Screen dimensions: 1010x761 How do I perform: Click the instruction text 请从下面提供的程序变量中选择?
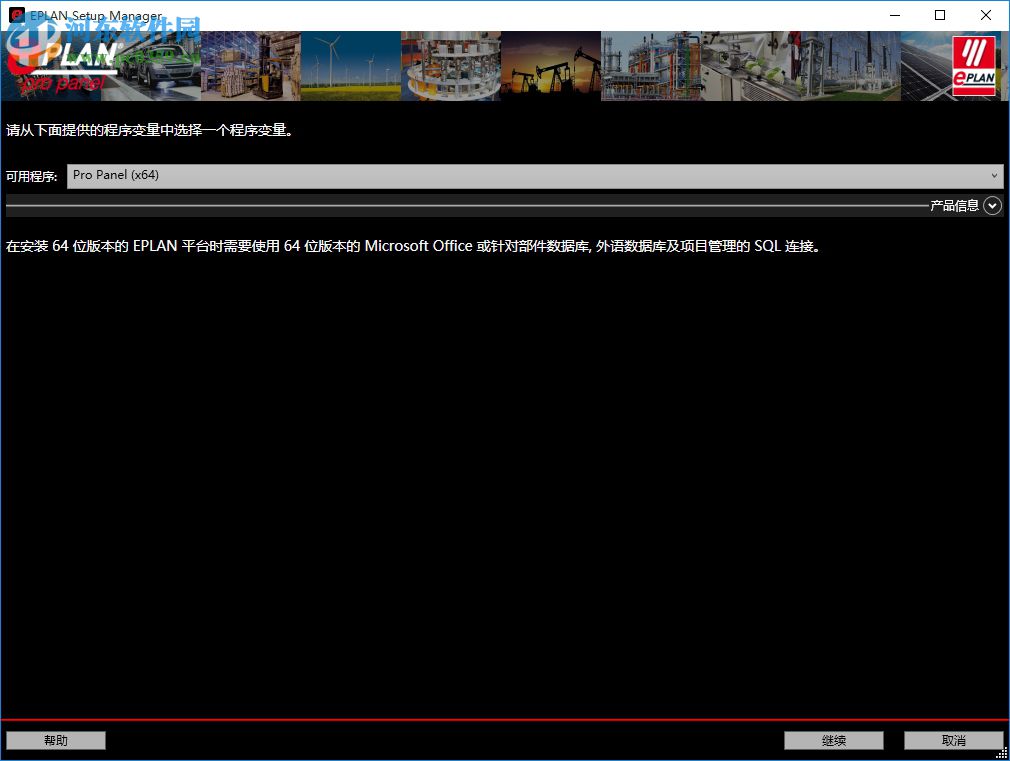point(149,130)
